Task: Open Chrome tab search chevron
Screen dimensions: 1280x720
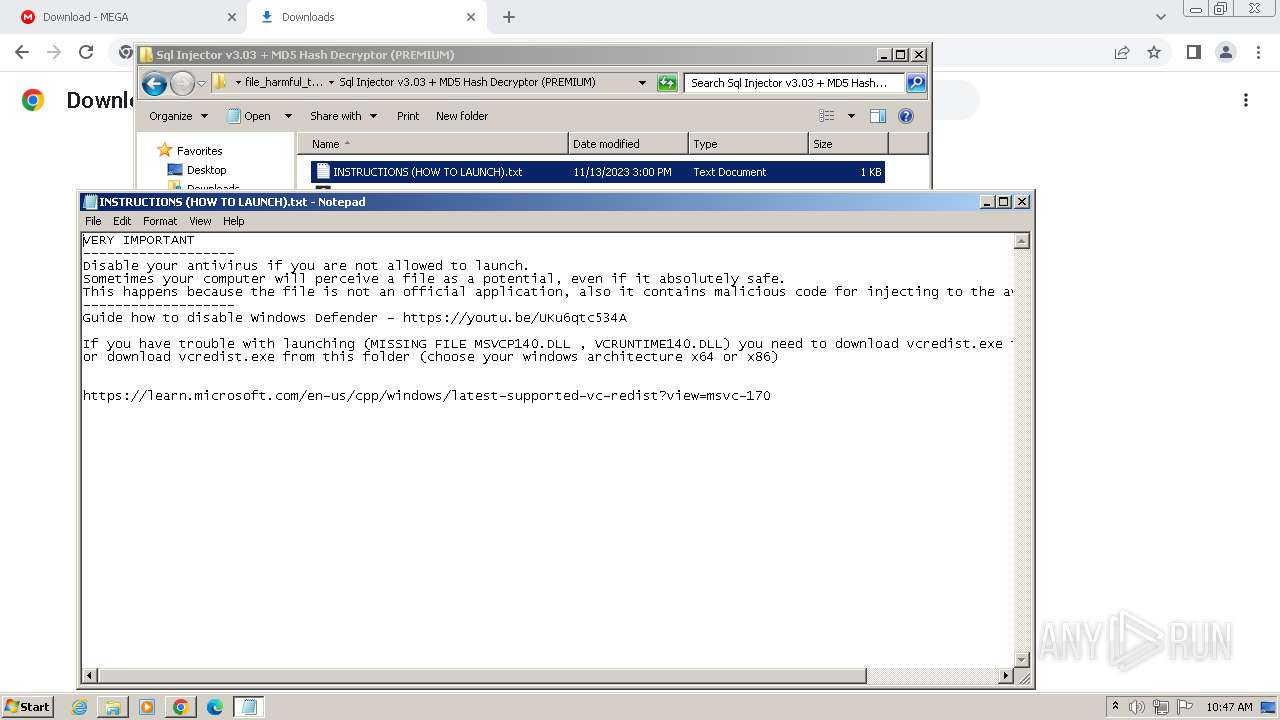Action: [x=1160, y=17]
